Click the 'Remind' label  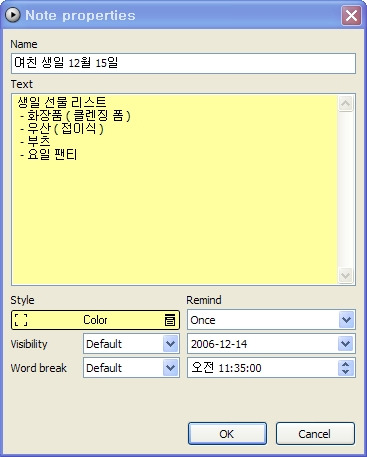pyautogui.click(x=204, y=300)
